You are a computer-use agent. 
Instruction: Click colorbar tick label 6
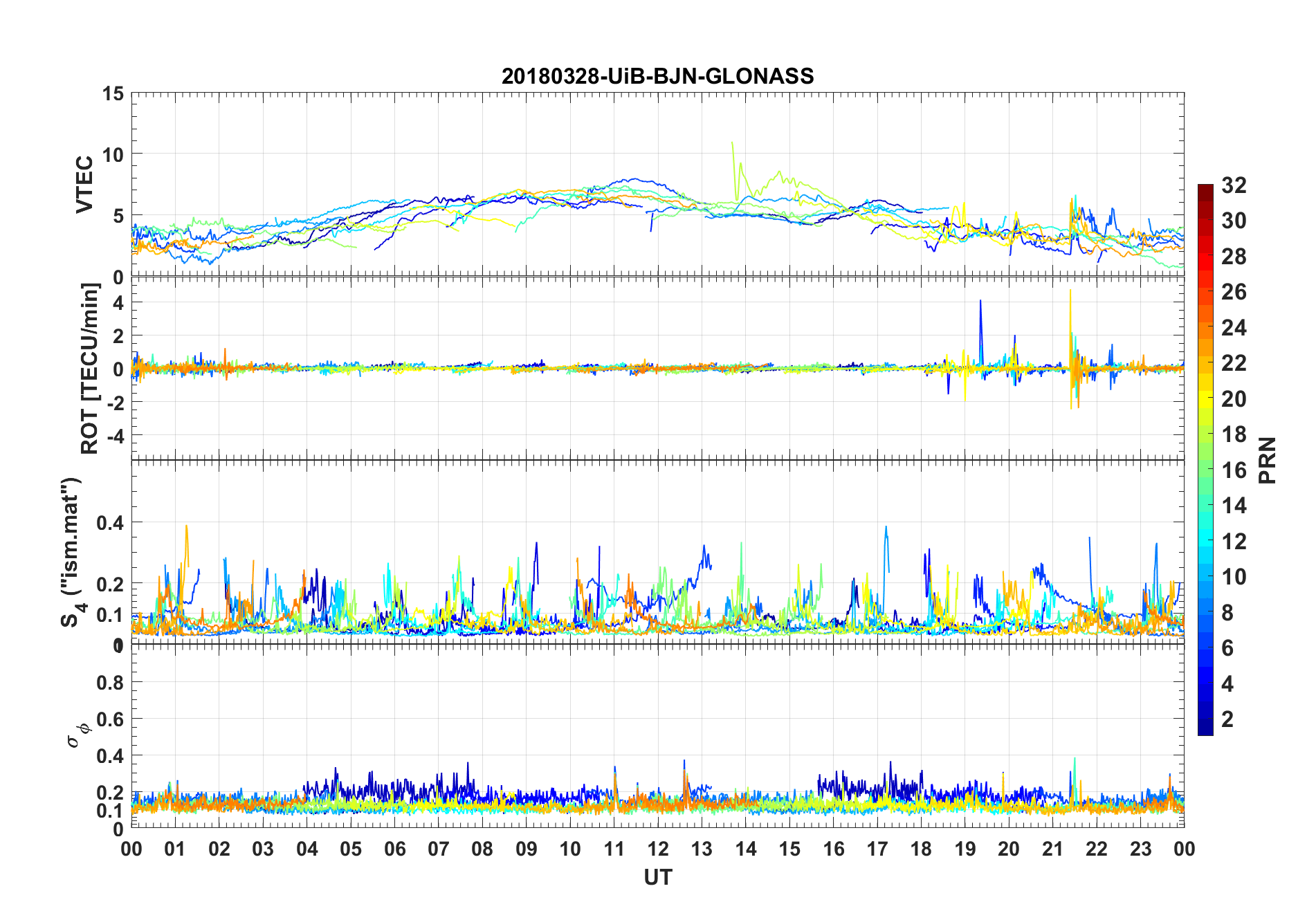[x=1227, y=648]
